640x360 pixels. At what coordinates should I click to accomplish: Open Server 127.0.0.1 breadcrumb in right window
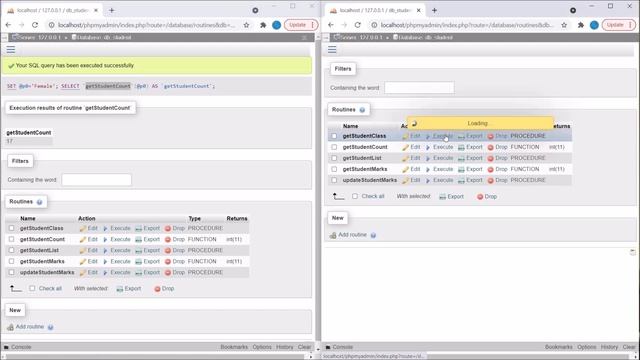(358, 38)
